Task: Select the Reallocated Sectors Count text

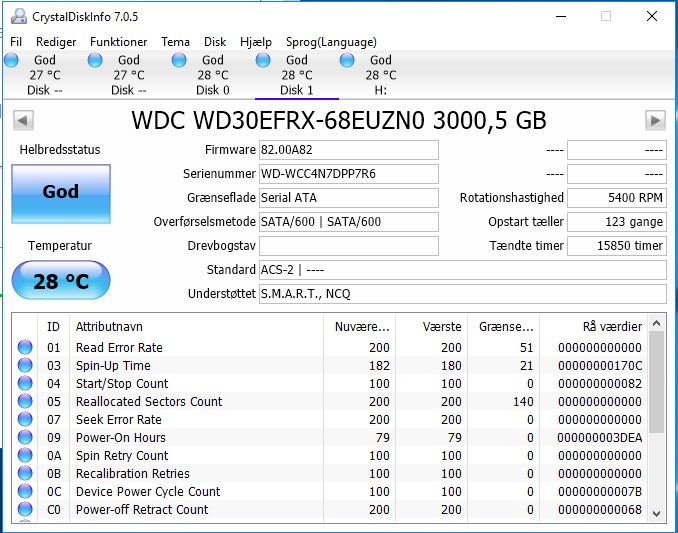Action: coord(149,402)
